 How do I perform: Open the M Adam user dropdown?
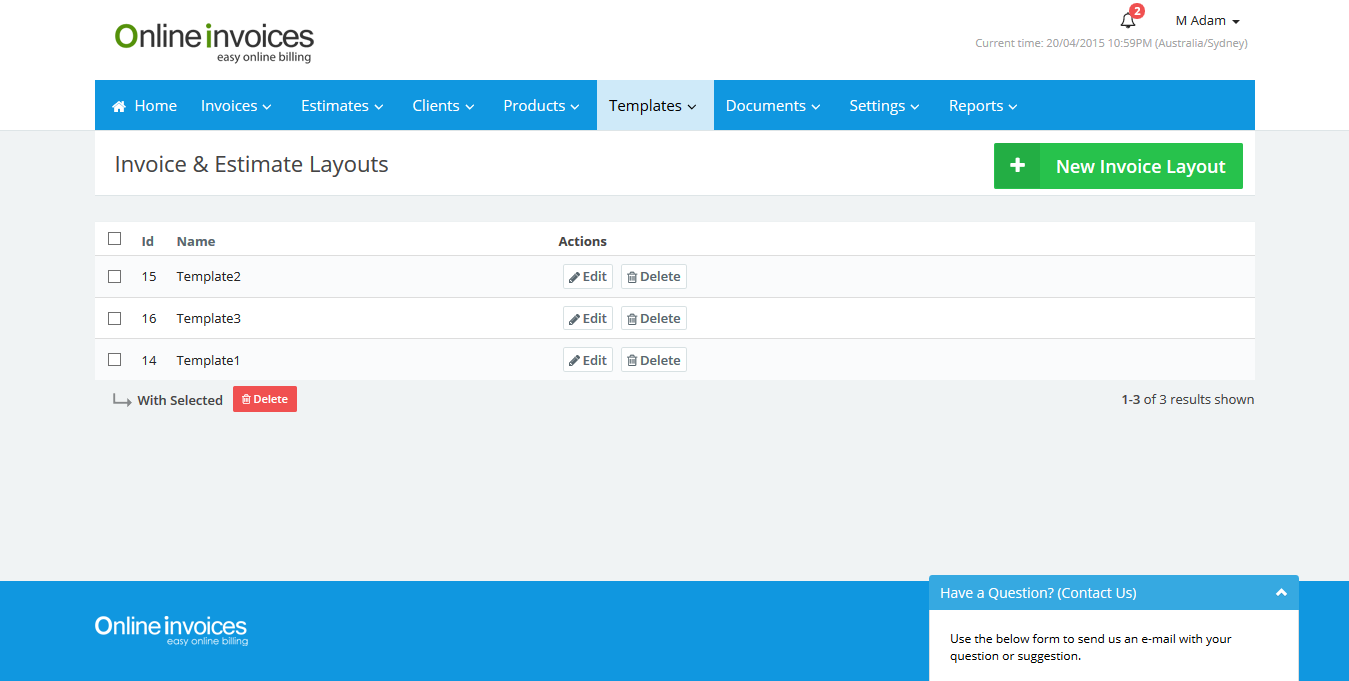coord(1207,21)
